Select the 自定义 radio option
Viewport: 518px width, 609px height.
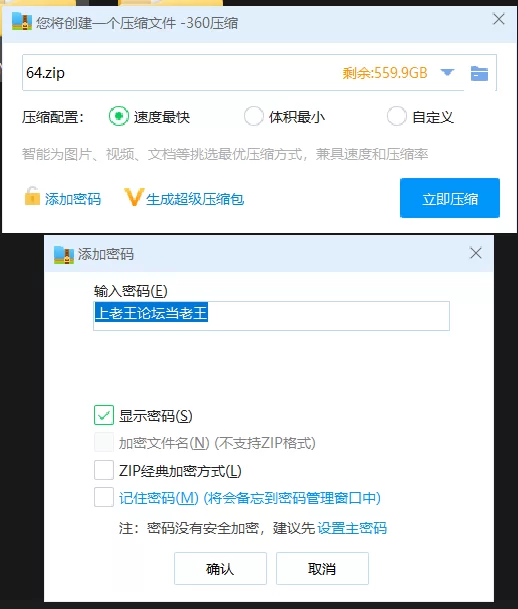[x=396, y=116]
